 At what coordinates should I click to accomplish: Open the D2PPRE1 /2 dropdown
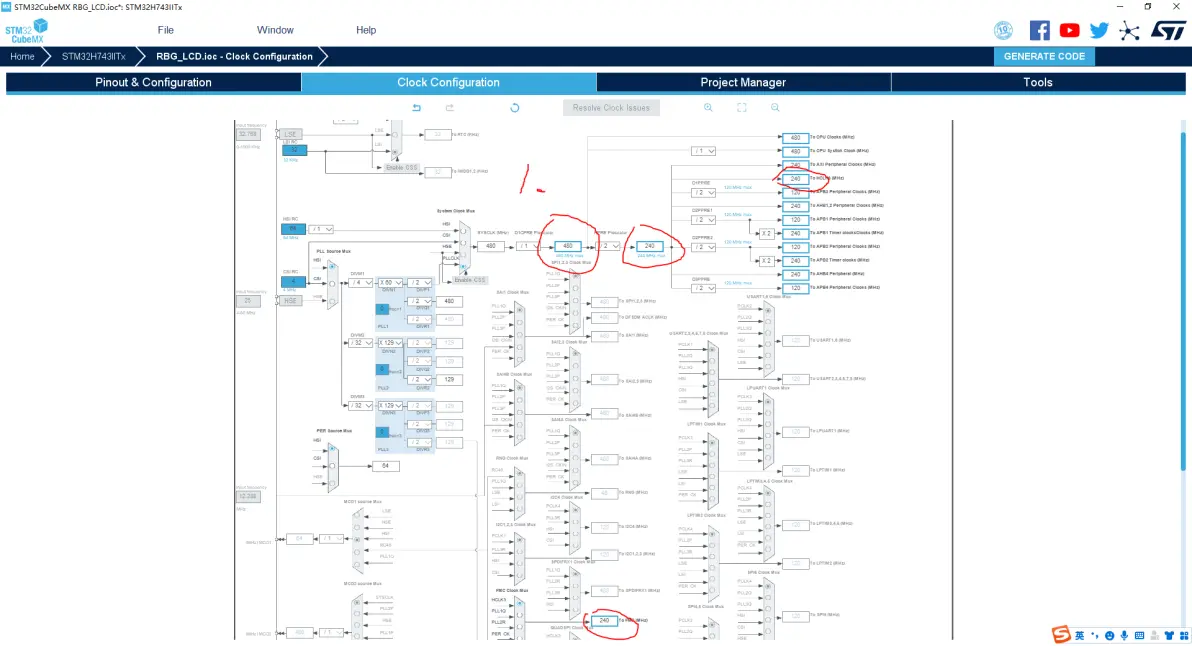pyautogui.click(x=703, y=220)
